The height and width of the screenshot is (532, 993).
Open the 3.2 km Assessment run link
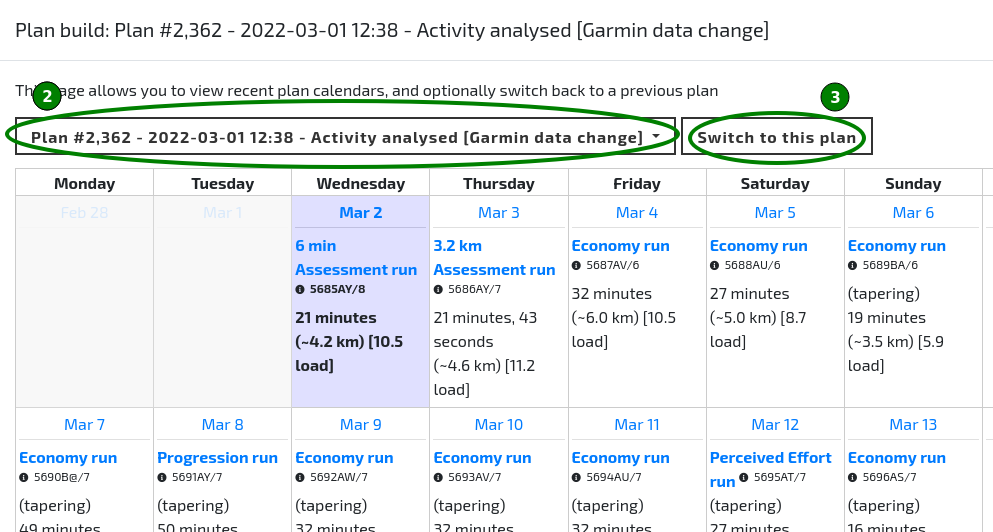point(493,257)
